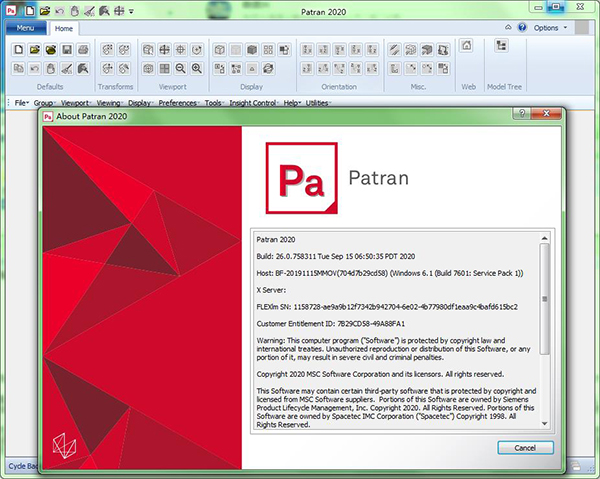Click the 'FLEXlm SN:' serial number line
This screenshot has width=600, height=479.
pos(387,307)
